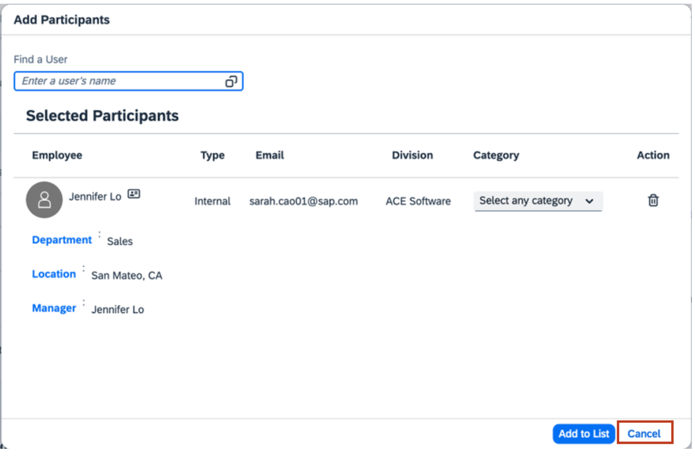Viewport: 695px width, 458px height.
Task: Click the Manager label
Action: point(54,308)
